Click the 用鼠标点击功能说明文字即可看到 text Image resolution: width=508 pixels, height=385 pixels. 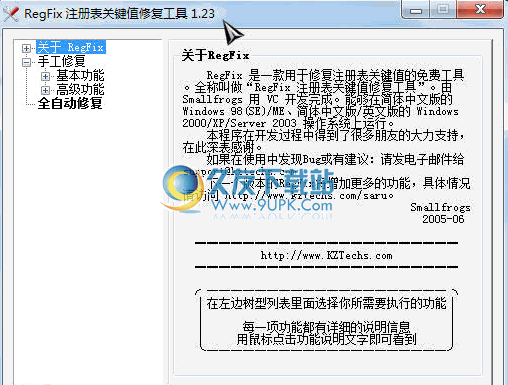coord(326,340)
